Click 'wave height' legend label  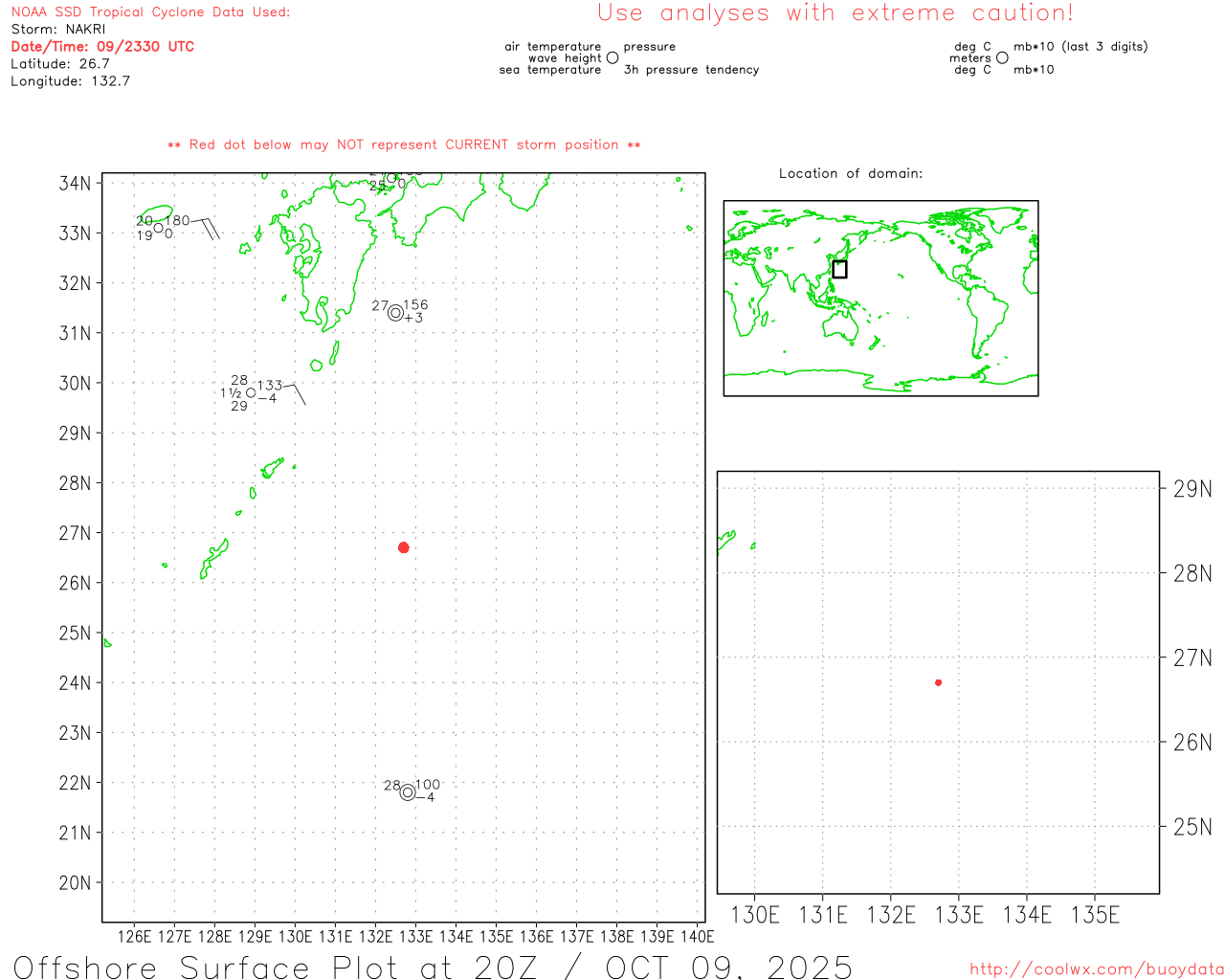tap(565, 58)
